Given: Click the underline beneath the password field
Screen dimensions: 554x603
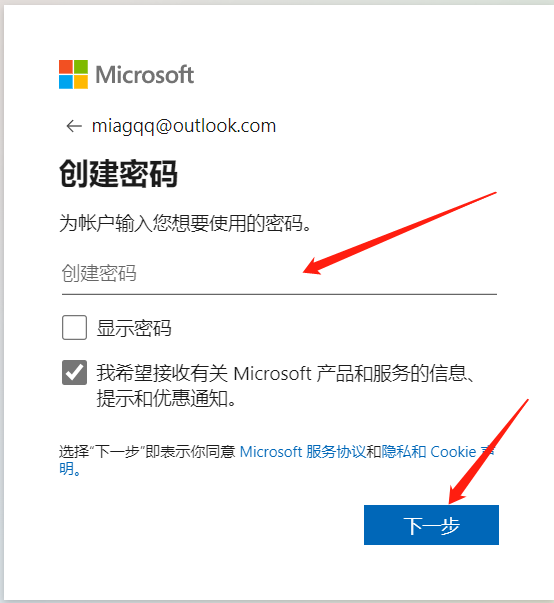Looking at the screenshot, I should (x=279, y=294).
